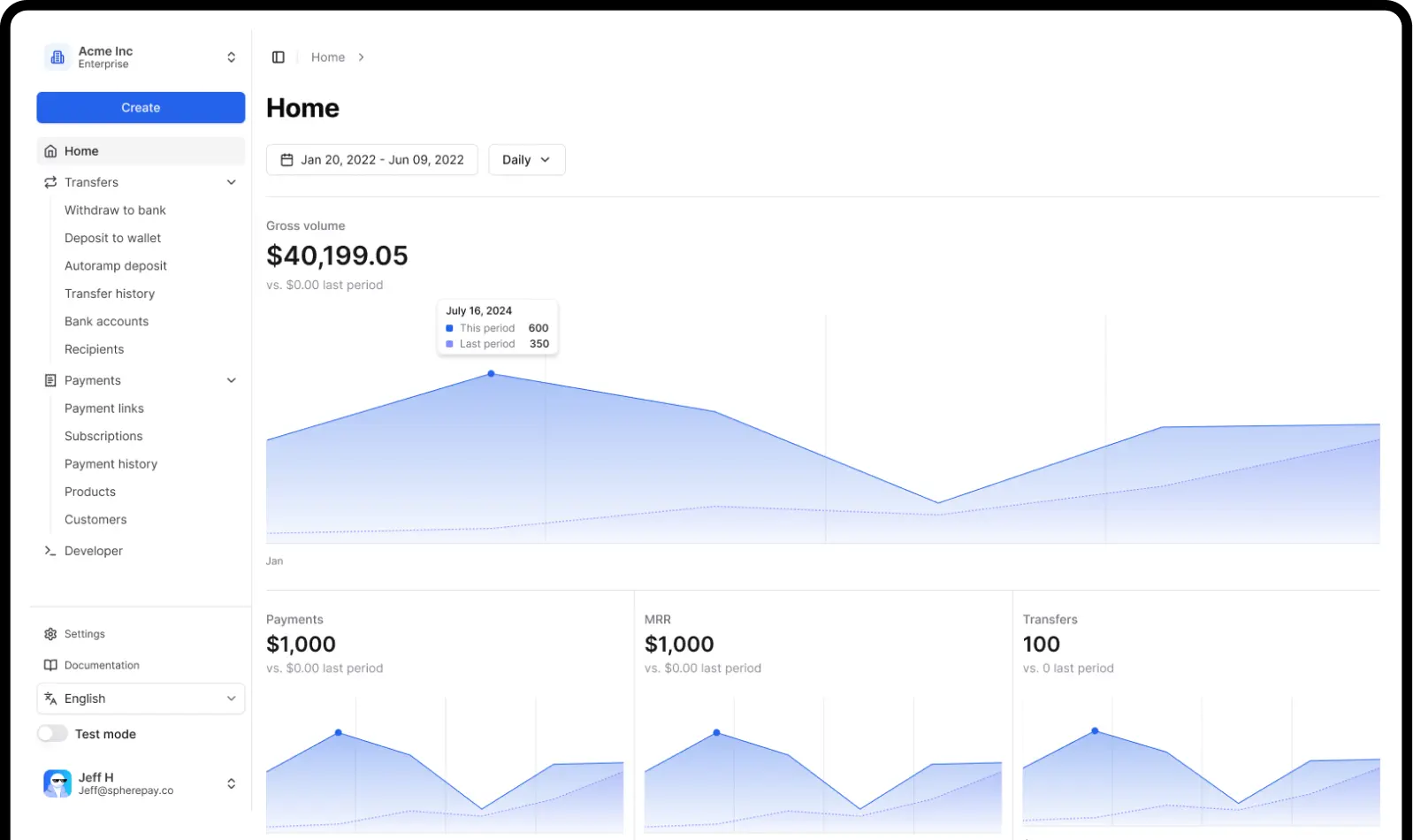Click Jeff@spherepay.co email text
This screenshot has height=840, width=1413.
coord(126,790)
